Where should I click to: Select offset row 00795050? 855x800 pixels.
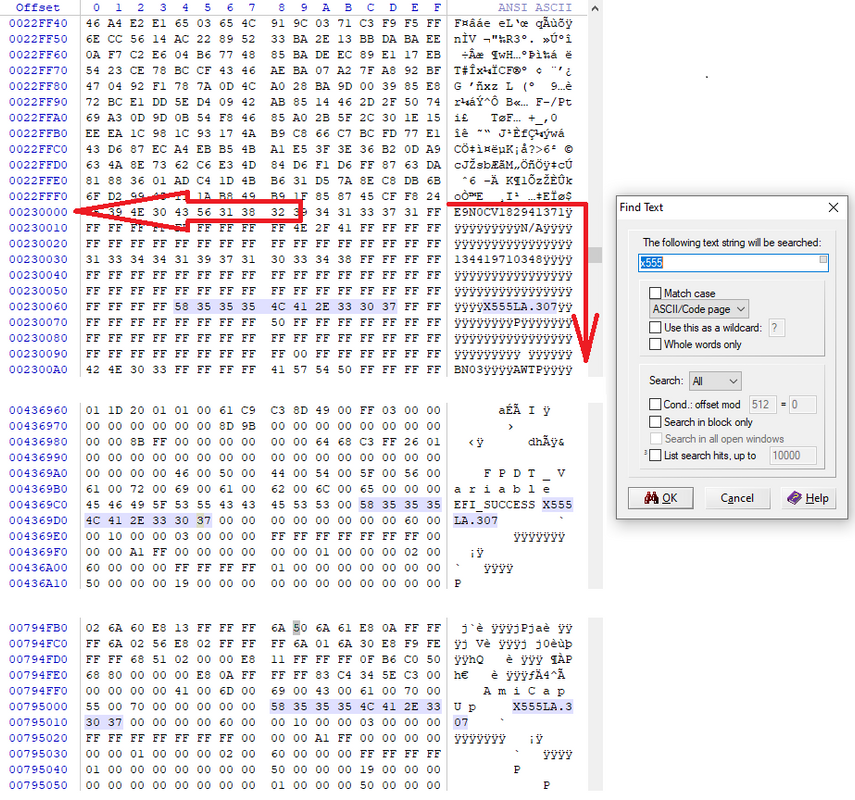38,785
